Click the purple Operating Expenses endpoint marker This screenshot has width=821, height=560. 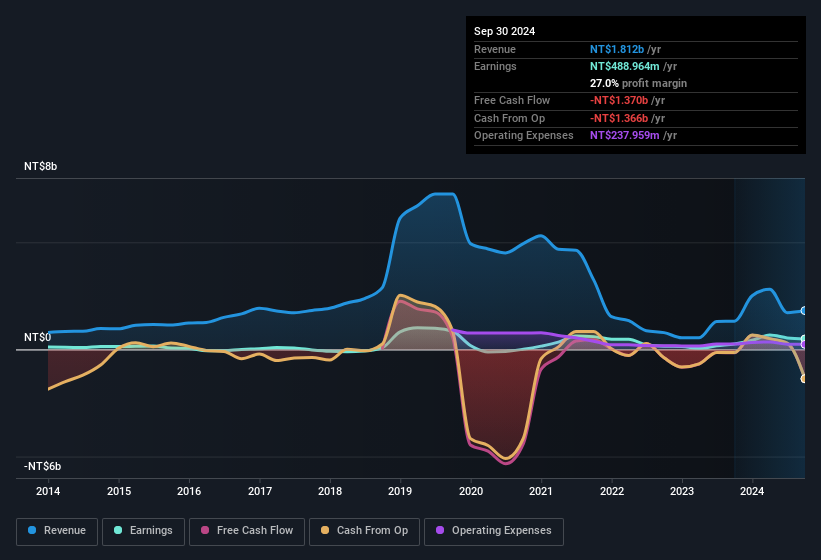(x=804, y=344)
